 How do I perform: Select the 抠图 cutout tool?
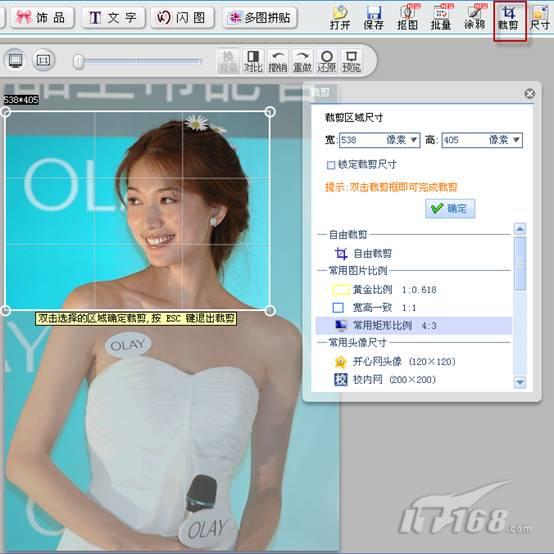[407, 19]
